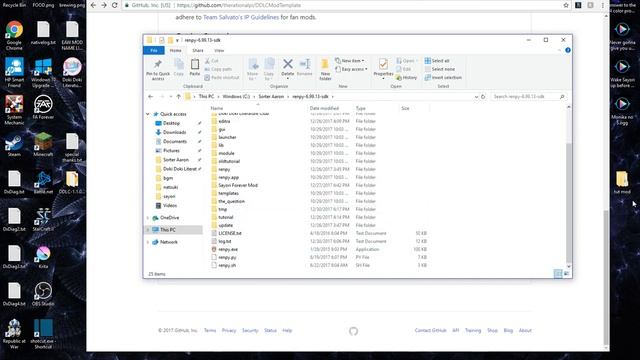The image size is (640, 360).
Task: Open the Contact GitHub footer link
Action: pyautogui.click(x=430, y=331)
